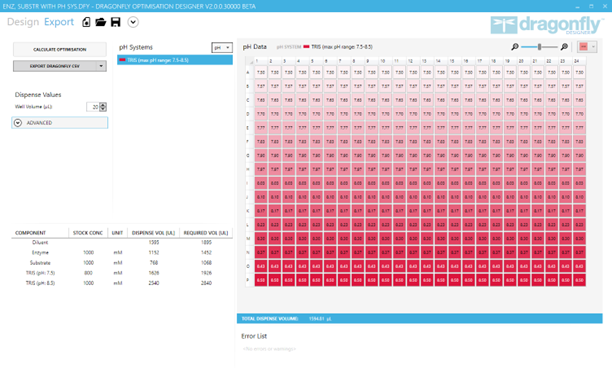The image size is (612, 368).
Task: Sort by Required Vol (µL) header
Action: 206,233
